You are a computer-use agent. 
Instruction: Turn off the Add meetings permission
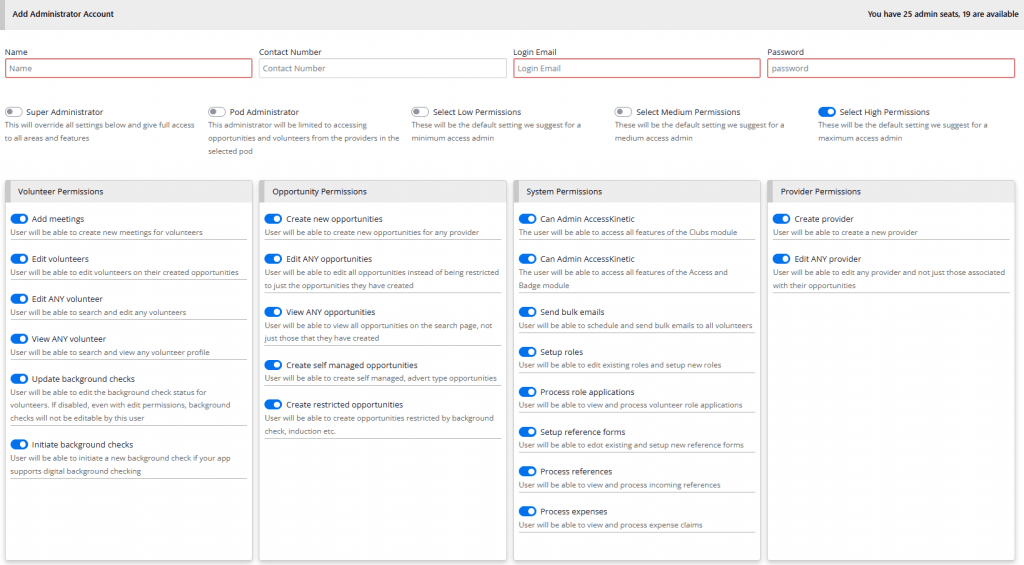19,219
